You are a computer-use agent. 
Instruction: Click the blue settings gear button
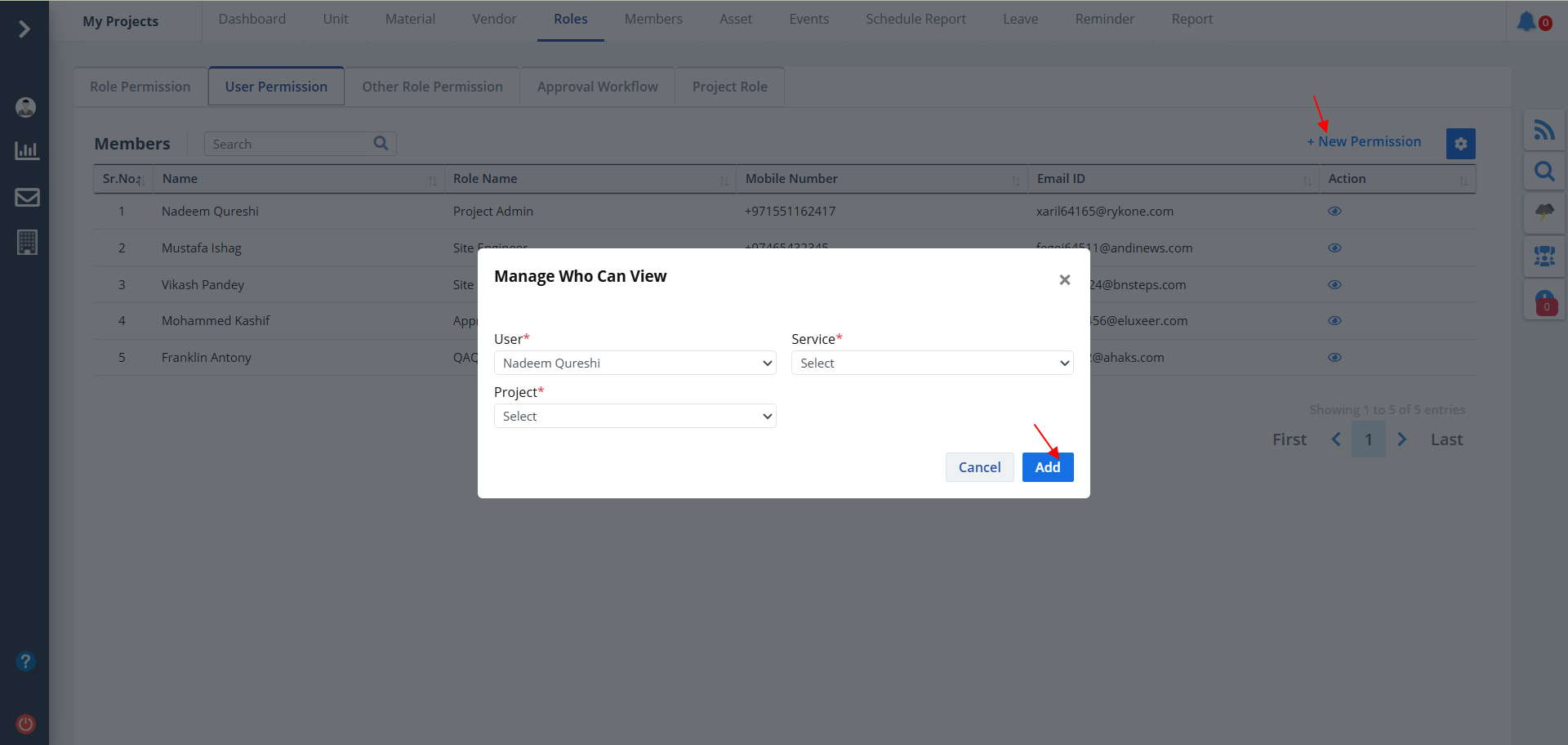click(x=1460, y=144)
